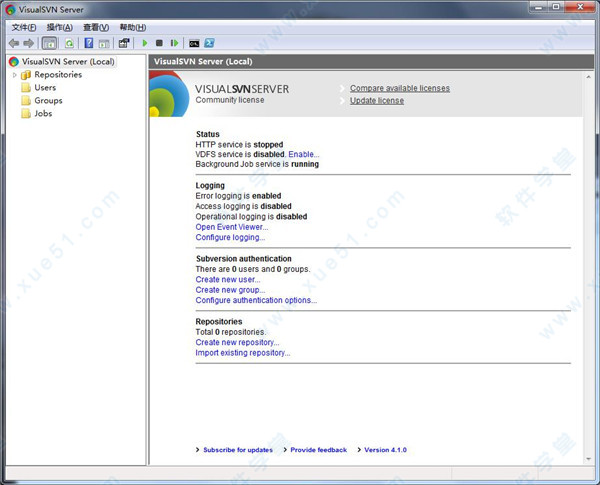This screenshot has width=600, height=485.
Task: Click Configure logging link
Action: [230, 237]
